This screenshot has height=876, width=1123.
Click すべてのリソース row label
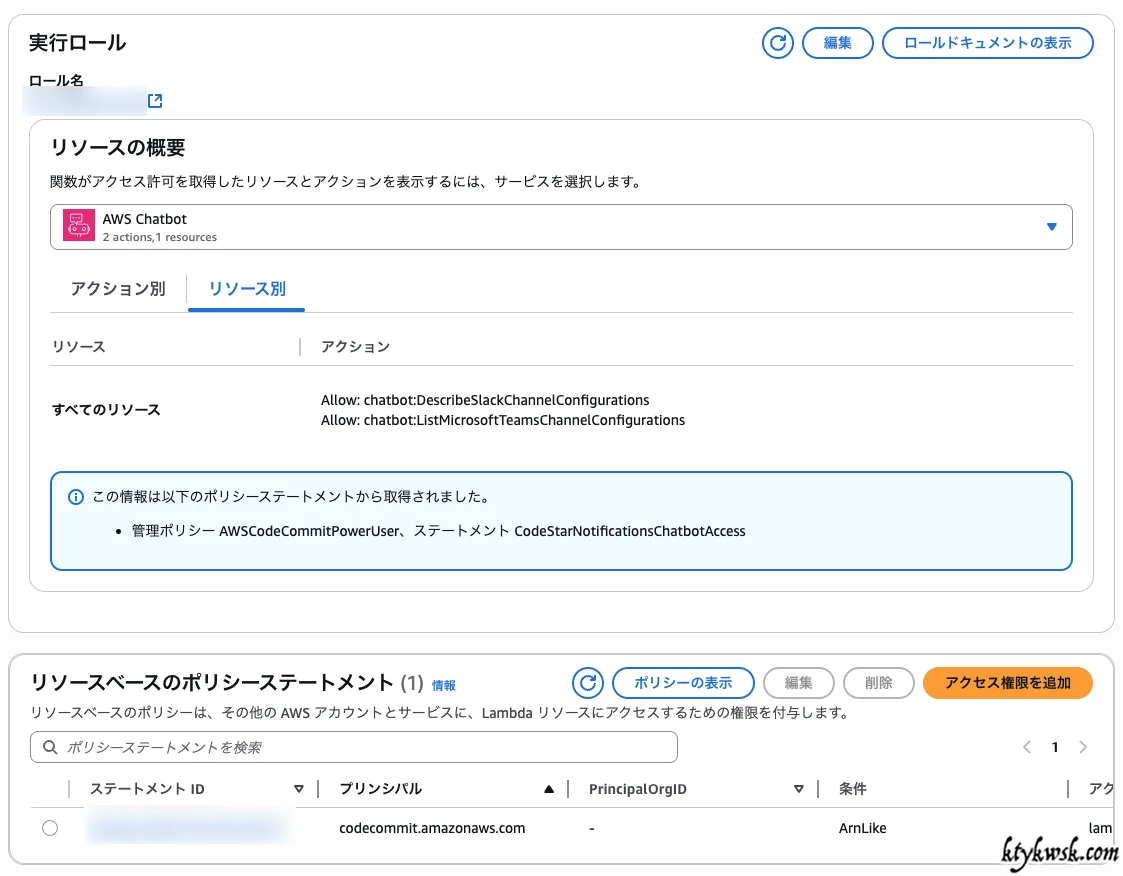click(106, 410)
